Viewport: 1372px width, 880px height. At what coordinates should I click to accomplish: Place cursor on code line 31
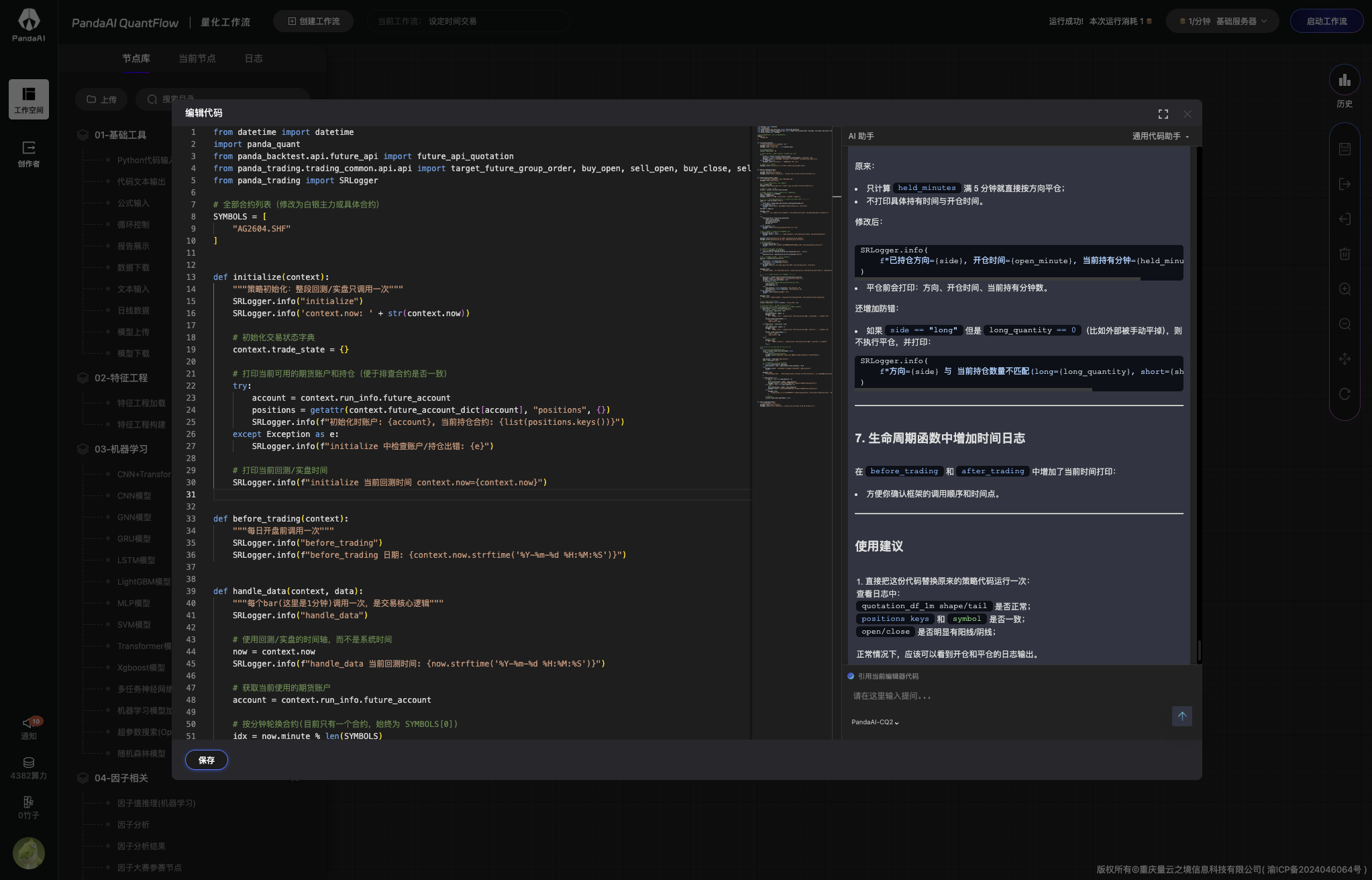482,495
